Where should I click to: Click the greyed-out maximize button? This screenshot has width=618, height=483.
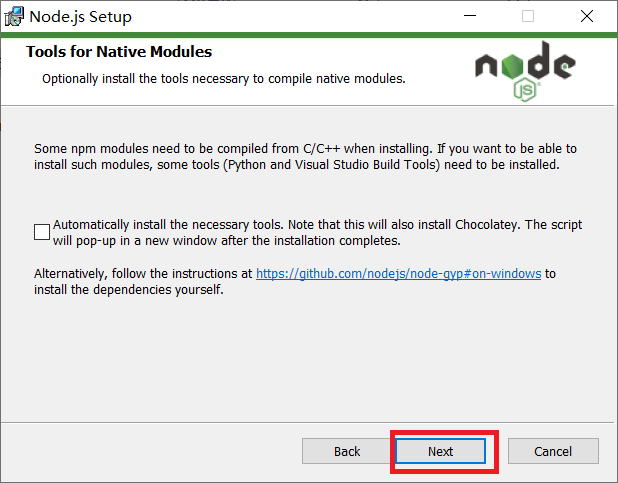(x=528, y=17)
